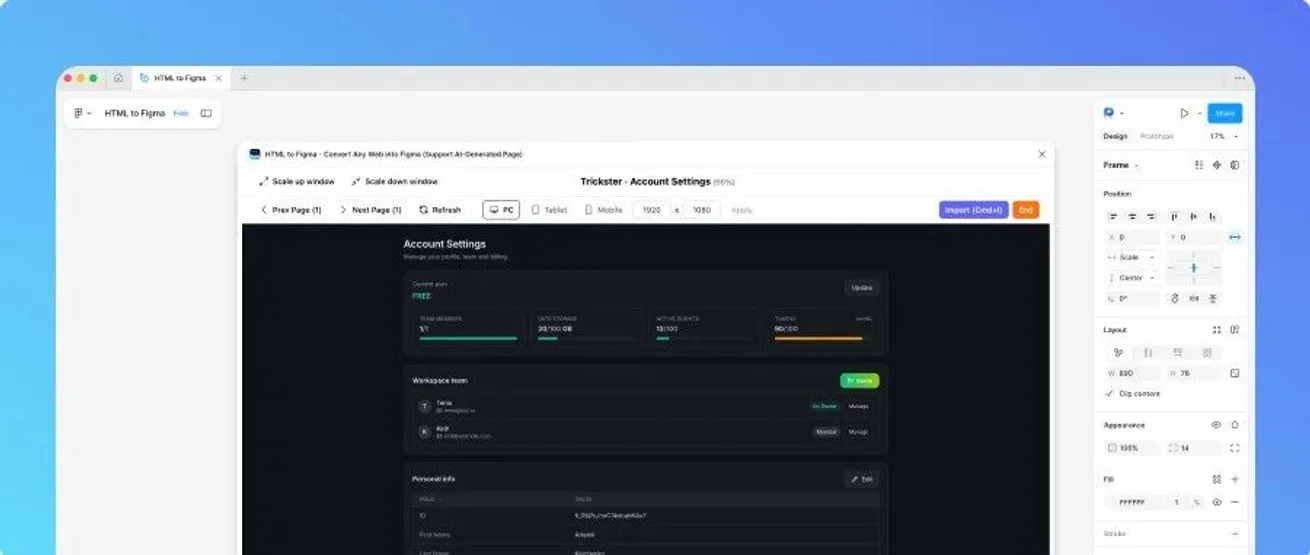Image resolution: width=1310 pixels, height=555 pixels.
Task: Switch to the HTML to Figma browser tab
Action: click(x=183, y=78)
